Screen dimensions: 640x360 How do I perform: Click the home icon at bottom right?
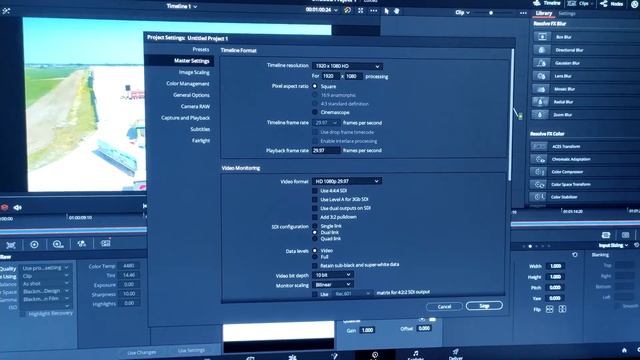click(x=624, y=350)
